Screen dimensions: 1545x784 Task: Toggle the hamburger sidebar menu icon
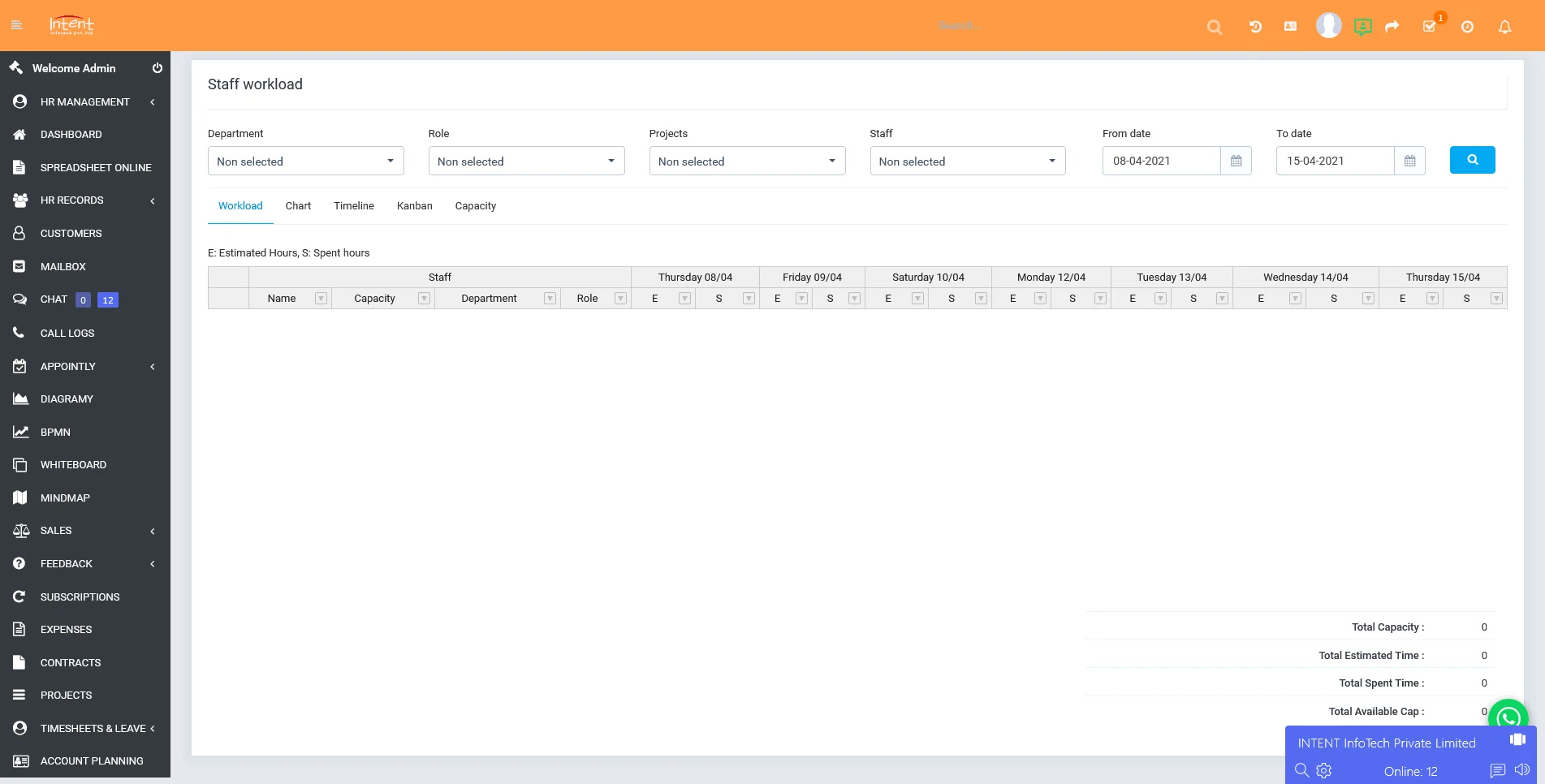pyautogui.click(x=17, y=25)
